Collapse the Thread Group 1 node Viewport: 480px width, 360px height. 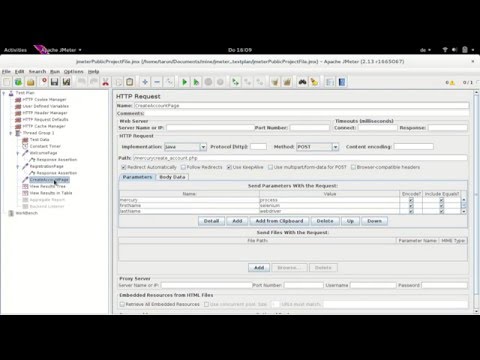11,133
